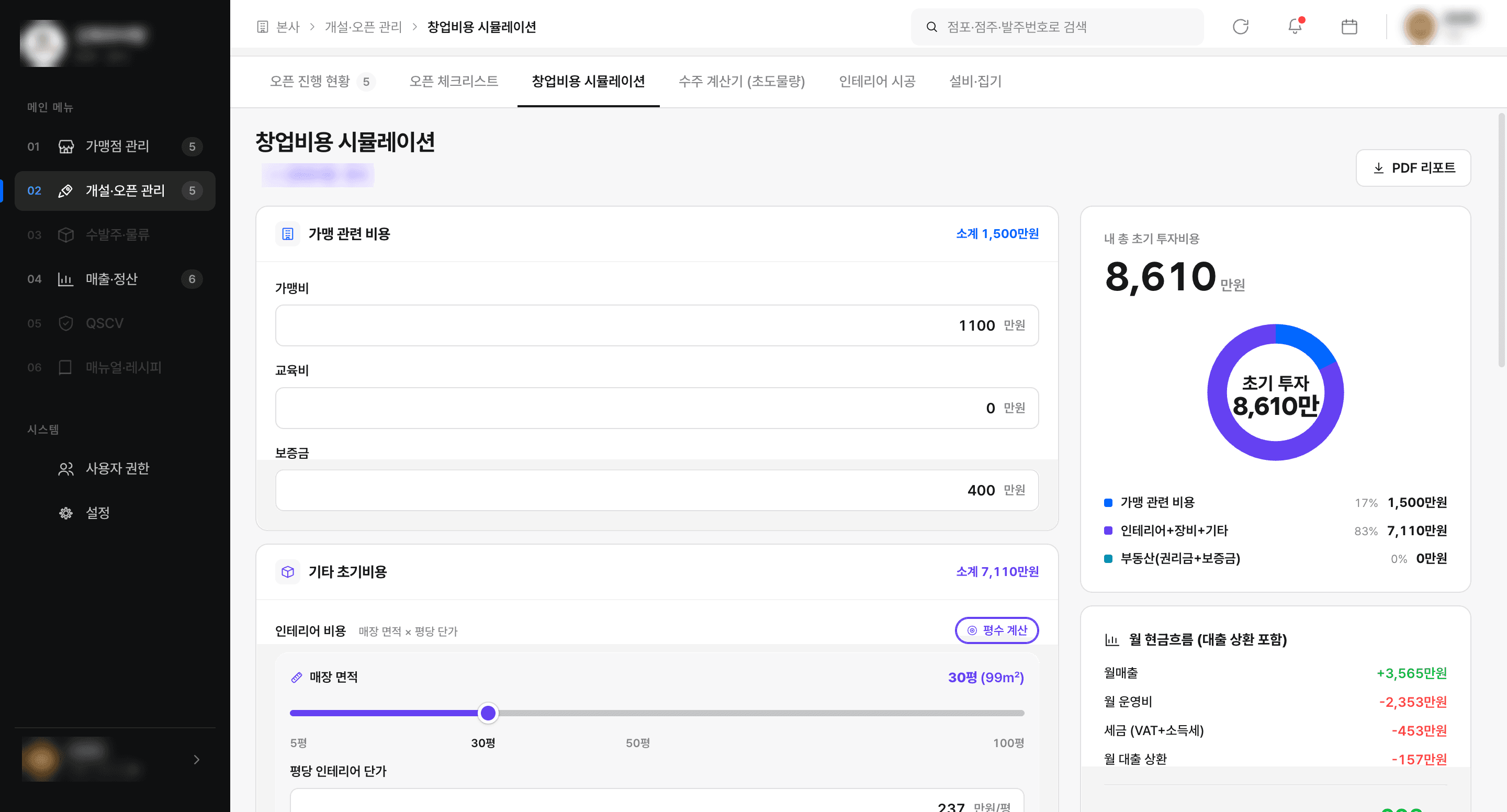Click the 월 현금흐름 chart icon
1507x812 pixels.
[1111, 639]
